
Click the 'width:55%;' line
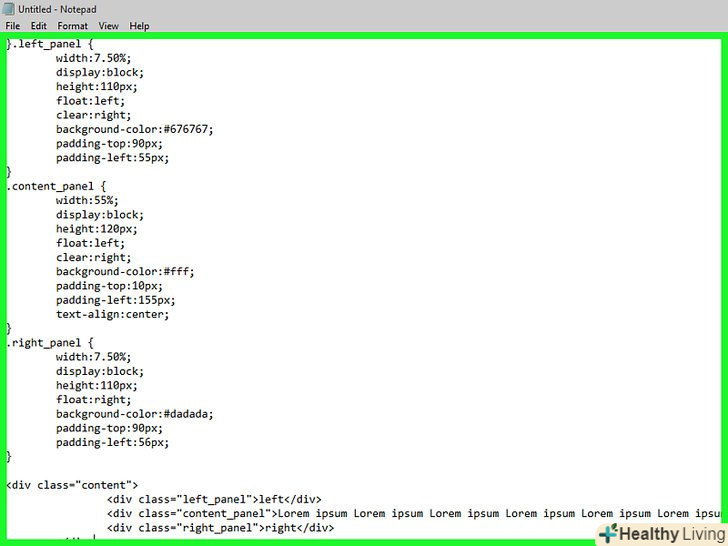pyautogui.click(x=87, y=201)
